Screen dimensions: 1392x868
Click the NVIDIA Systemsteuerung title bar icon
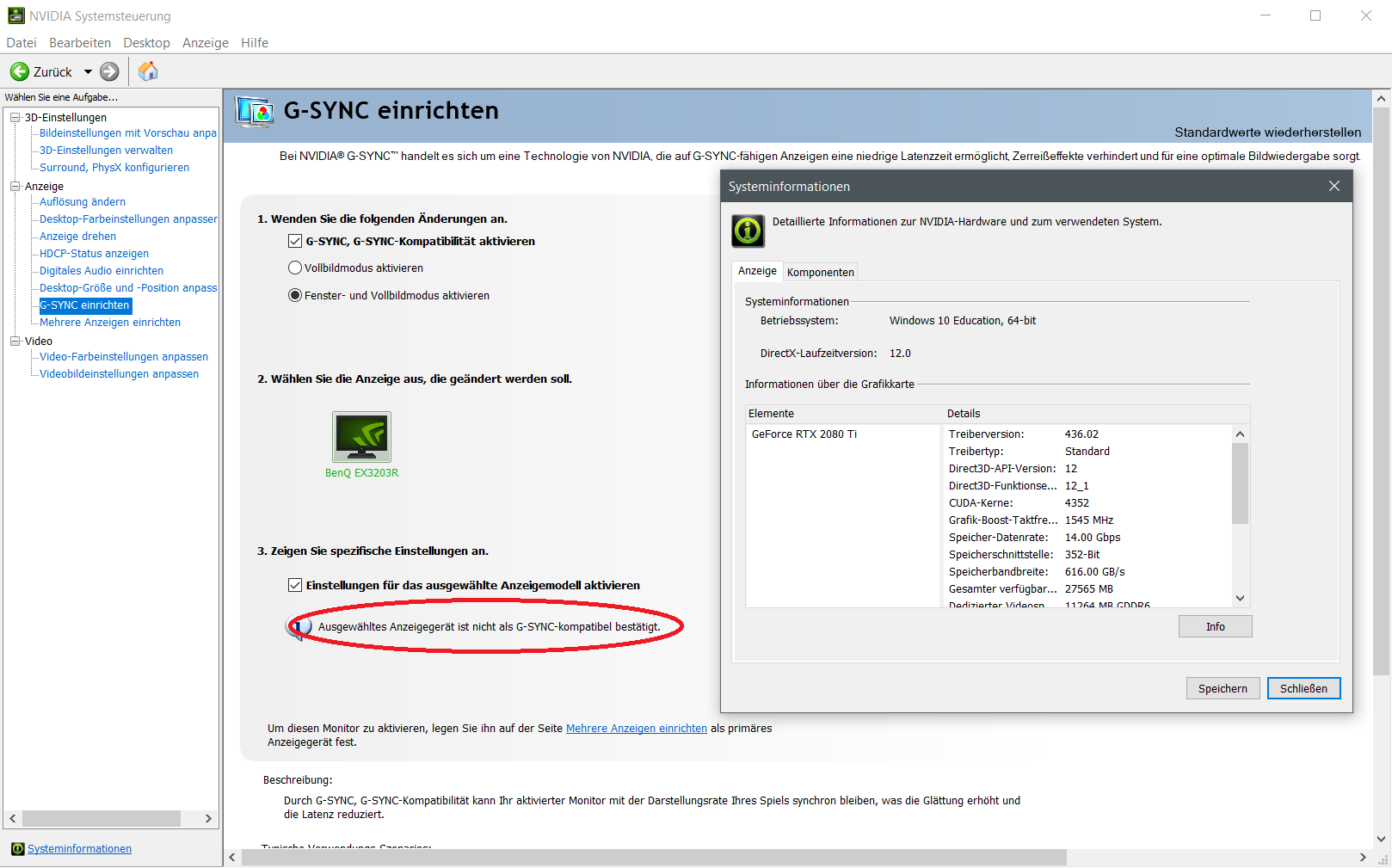16,15
